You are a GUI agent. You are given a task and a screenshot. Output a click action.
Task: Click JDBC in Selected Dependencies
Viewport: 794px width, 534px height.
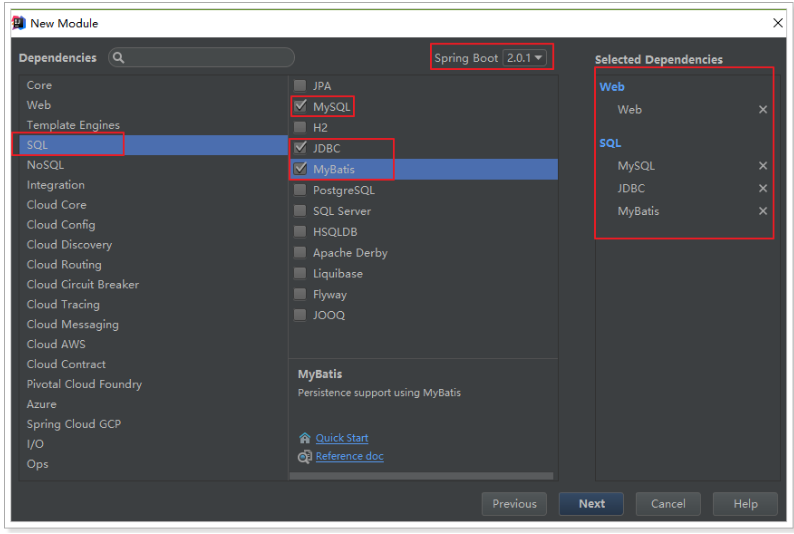(x=631, y=188)
